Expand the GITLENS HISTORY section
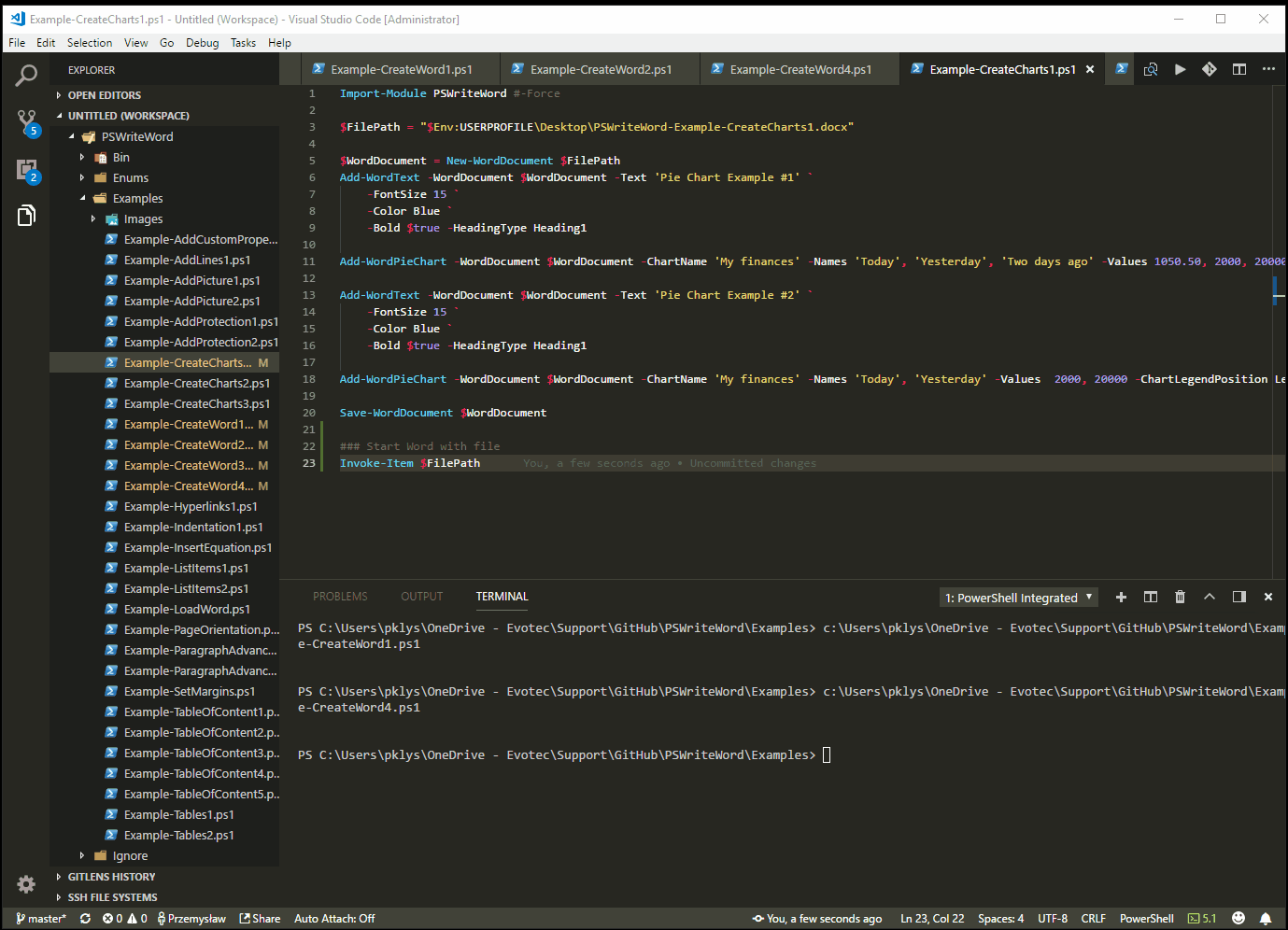1288x930 pixels. coord(111,877)
